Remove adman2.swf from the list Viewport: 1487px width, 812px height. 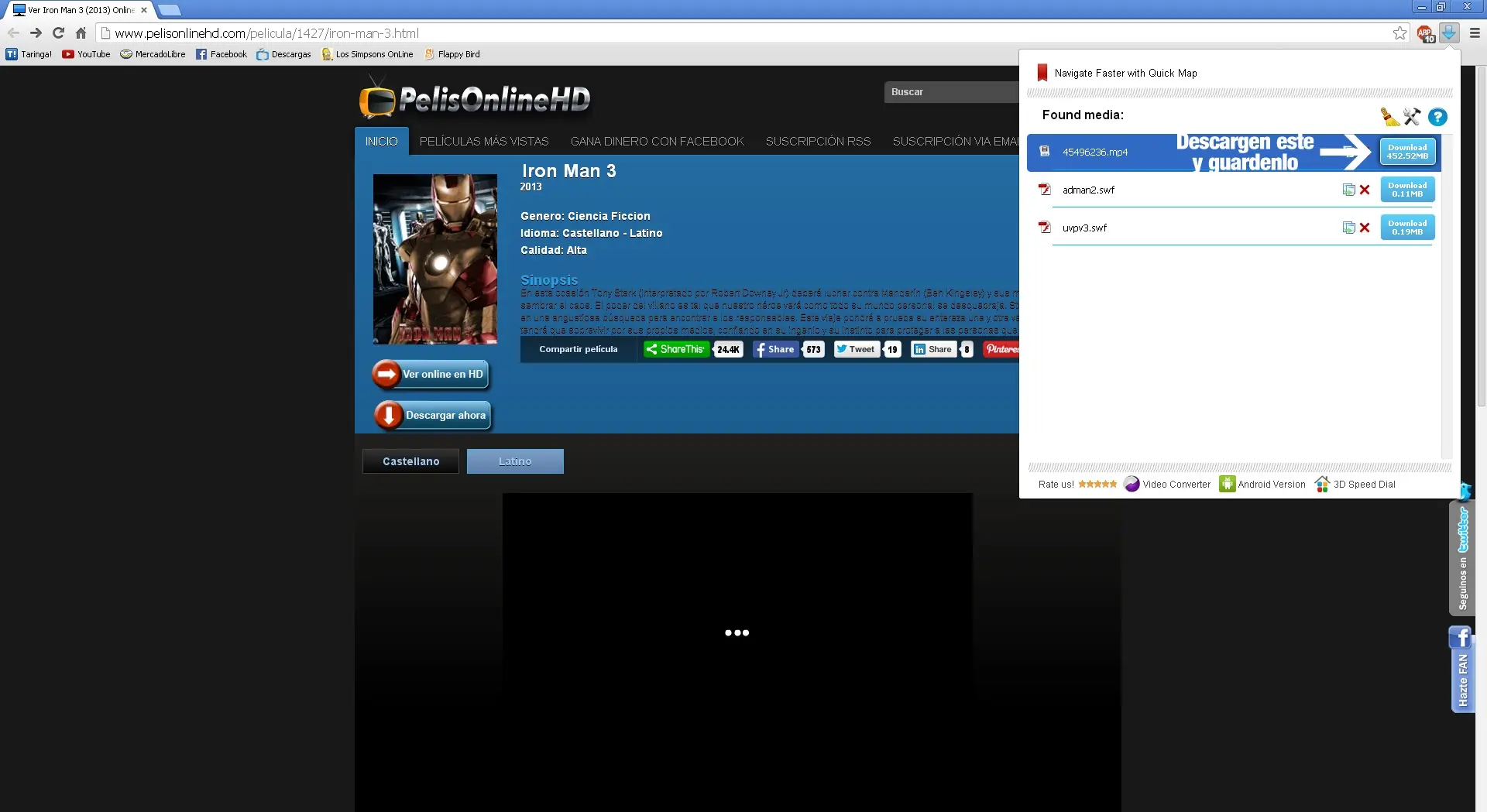[x=1365, y=190]
